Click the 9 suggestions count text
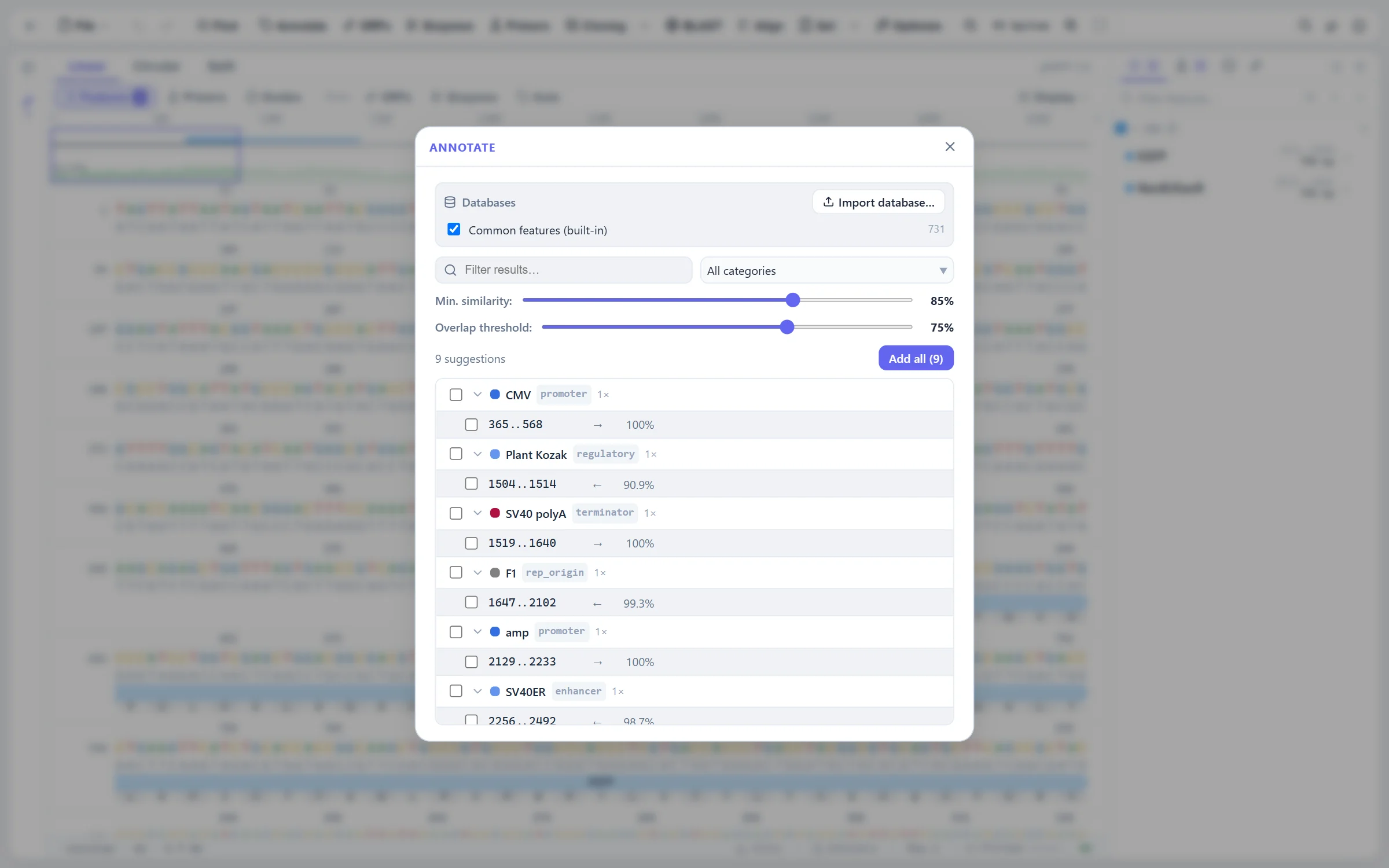Viewport: 1389px width, 868px height. point(470,359)
